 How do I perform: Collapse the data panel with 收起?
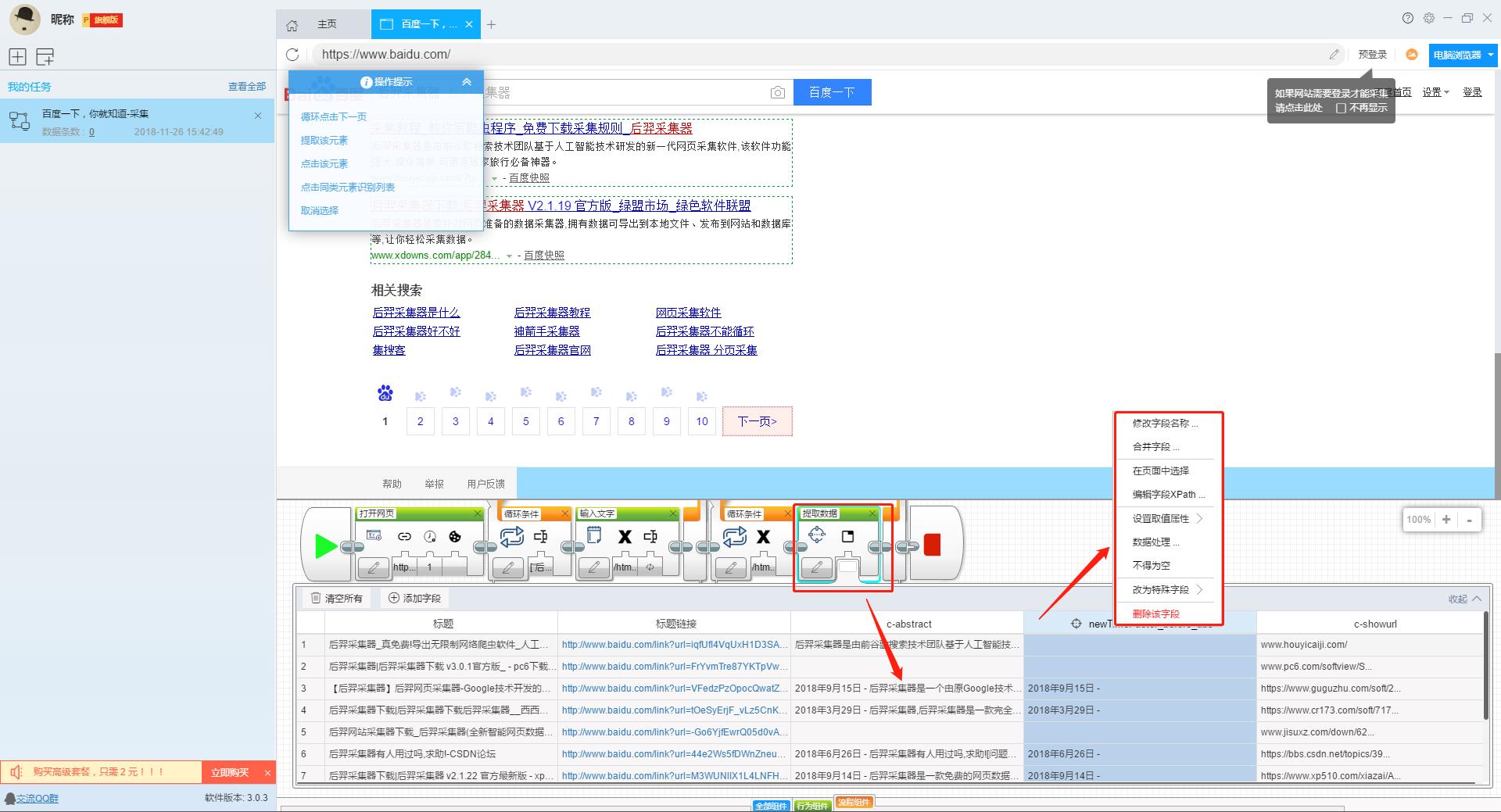pos(1464,599)
